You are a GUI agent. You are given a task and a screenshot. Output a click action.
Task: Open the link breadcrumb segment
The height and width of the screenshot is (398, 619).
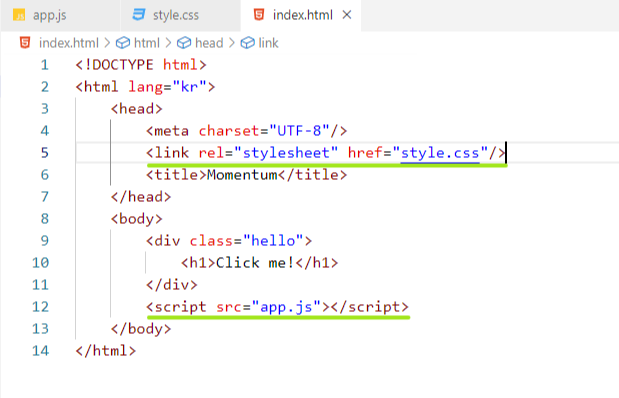268,43
